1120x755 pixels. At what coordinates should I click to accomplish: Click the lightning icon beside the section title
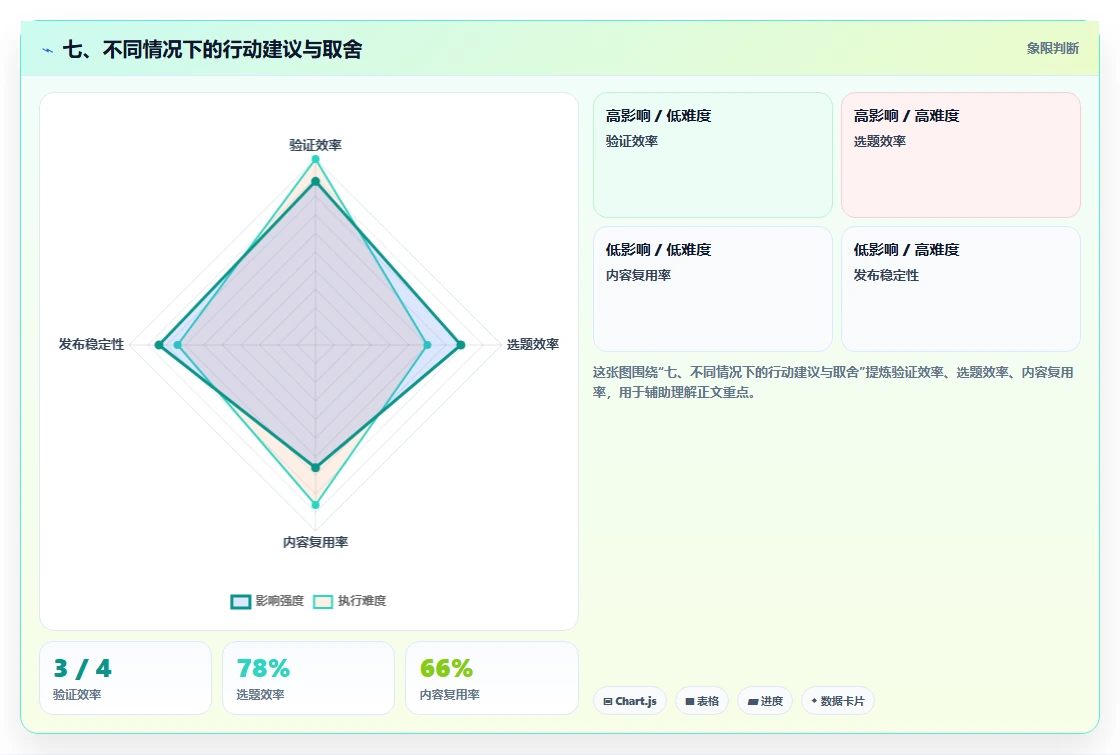48,50
